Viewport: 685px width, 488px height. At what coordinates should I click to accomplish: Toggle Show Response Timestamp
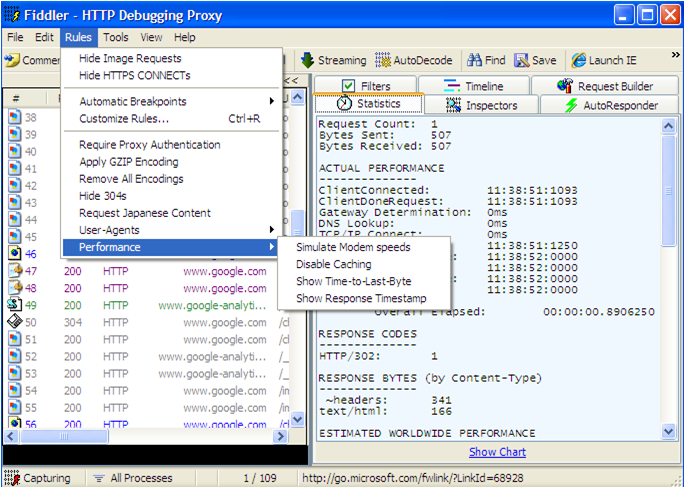coord(364,298)
